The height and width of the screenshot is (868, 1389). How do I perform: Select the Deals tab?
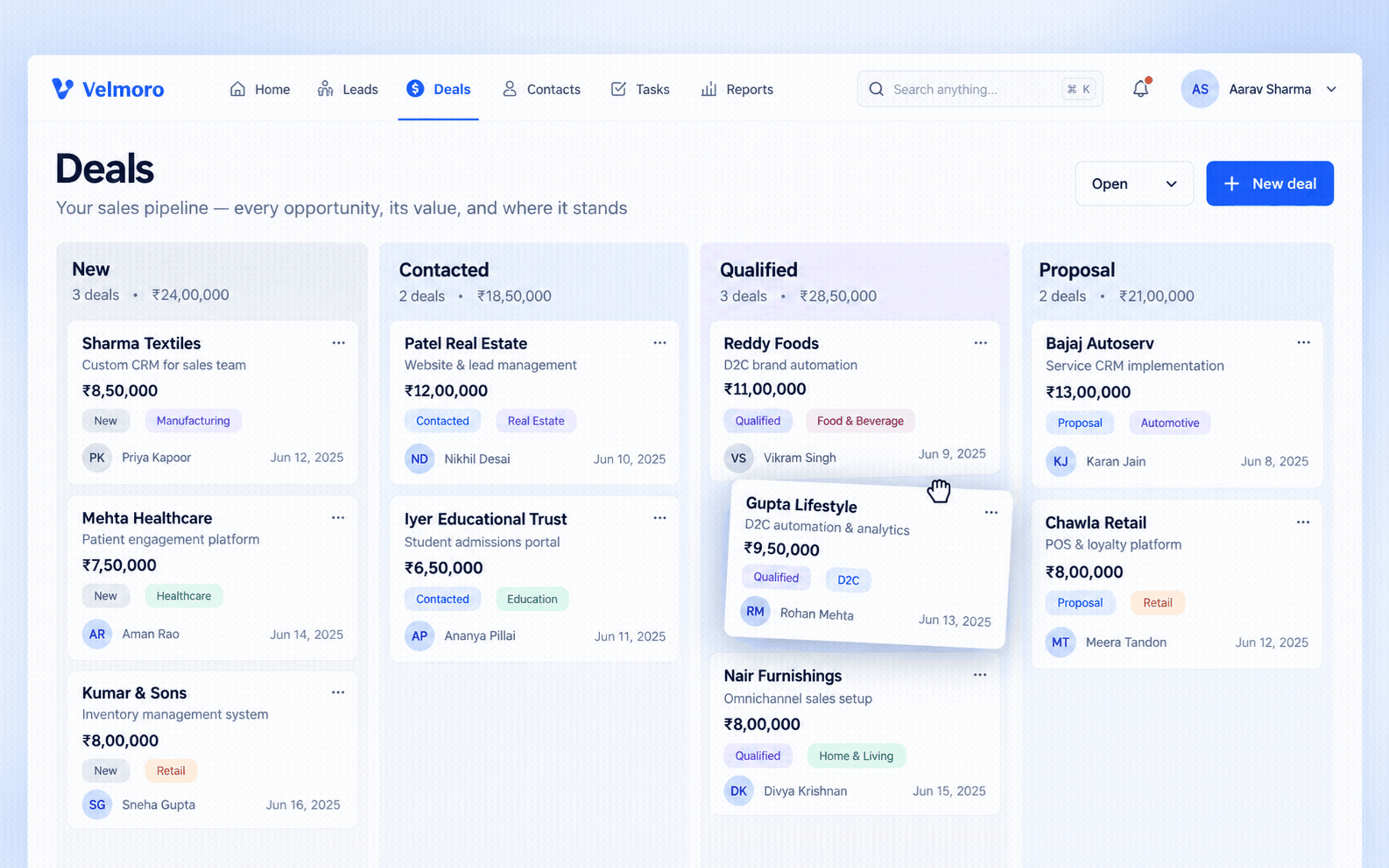[x=438, y=89]
